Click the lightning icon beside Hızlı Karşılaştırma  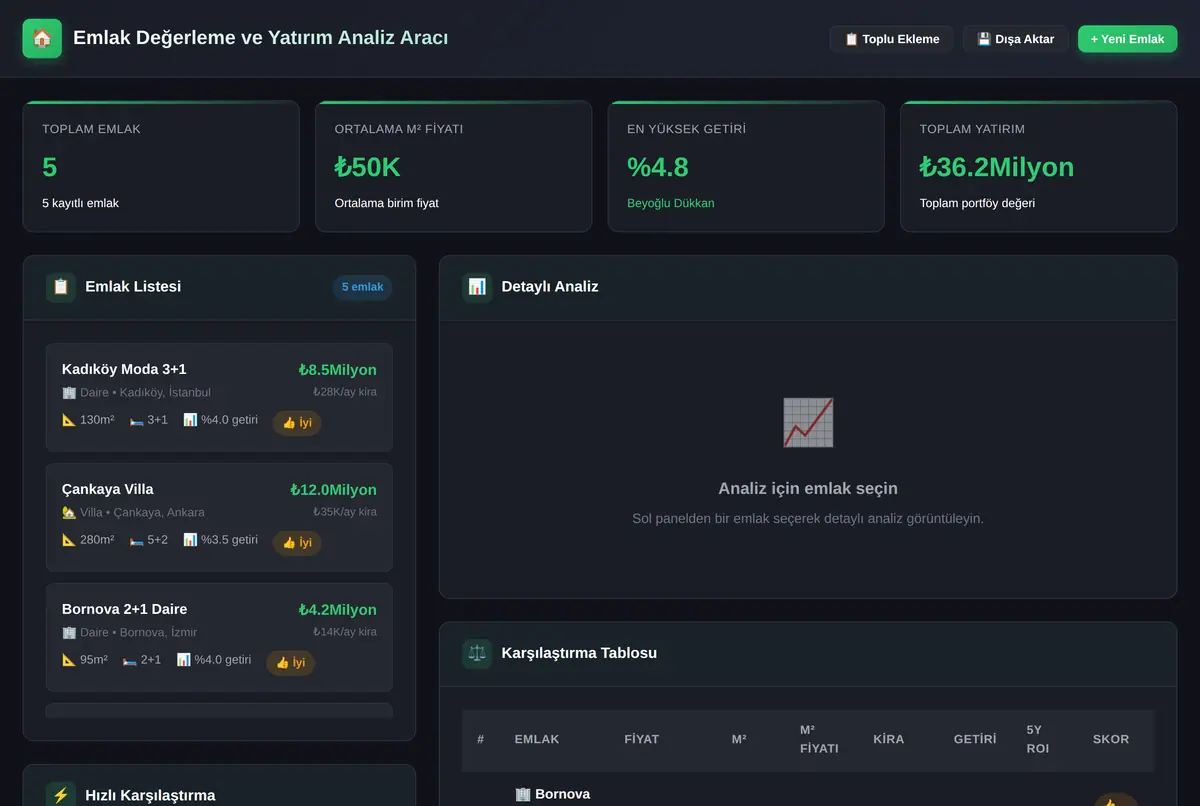(61, 796)
